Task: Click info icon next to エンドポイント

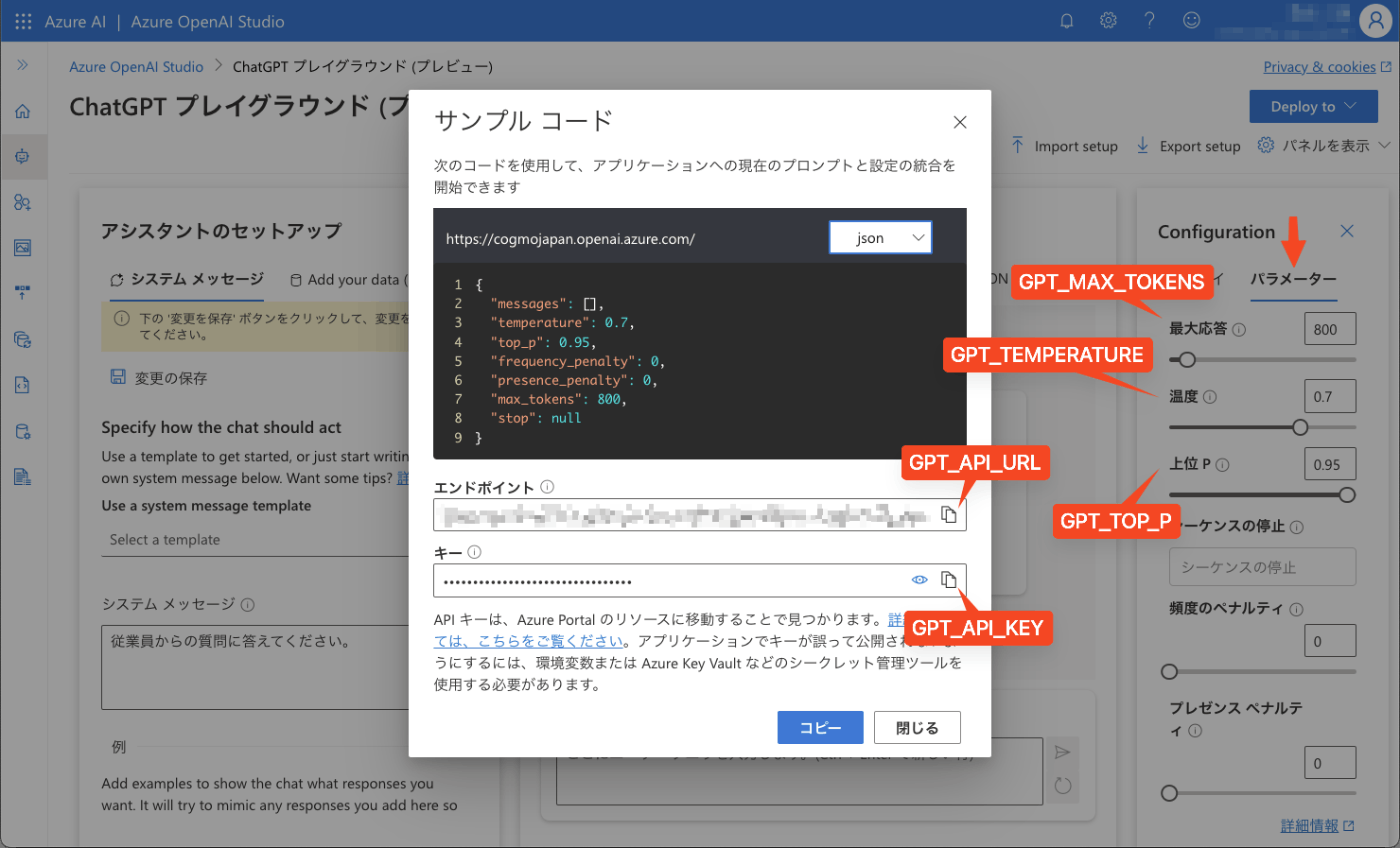Action: tap(547, 487)
